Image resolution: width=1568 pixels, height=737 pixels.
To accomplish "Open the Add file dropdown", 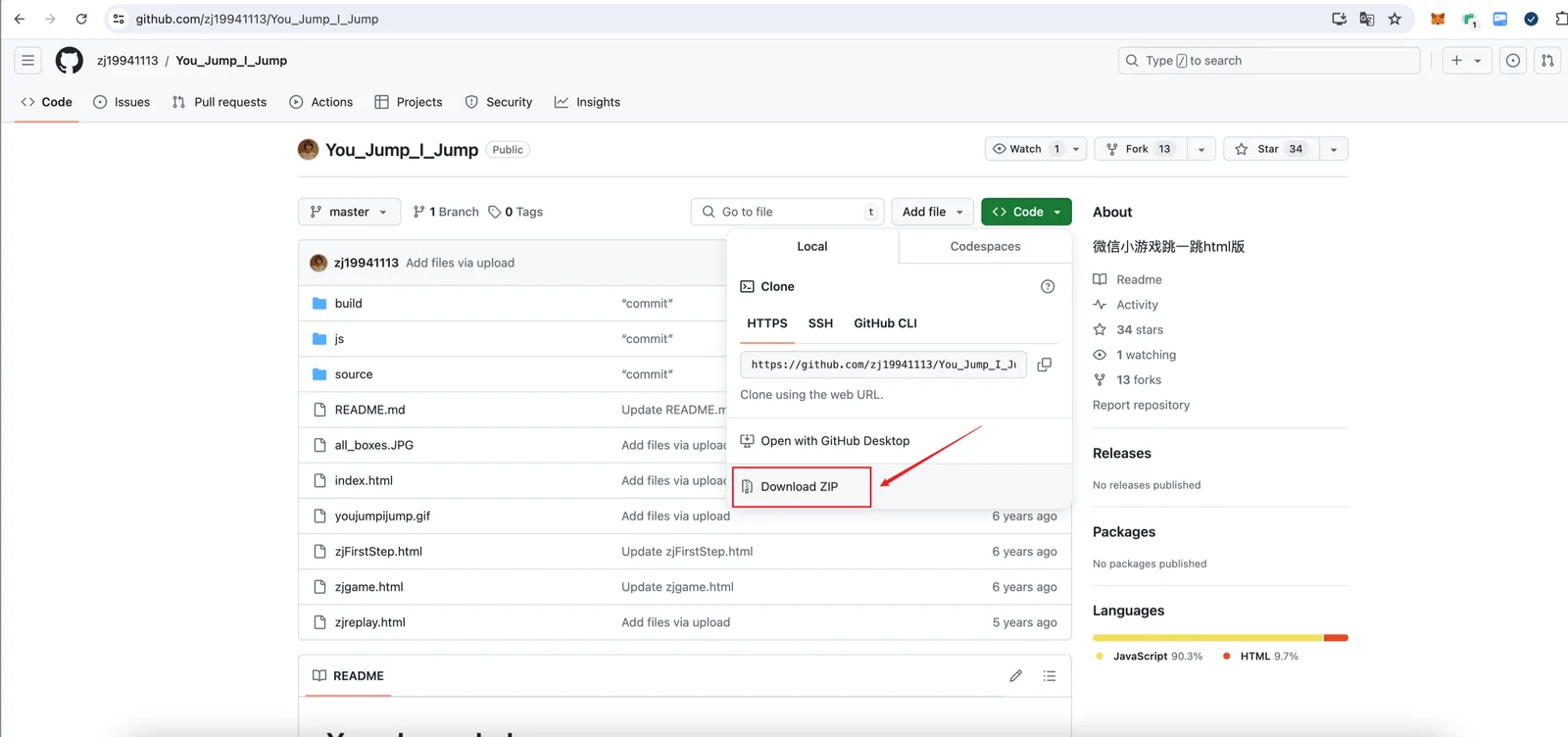I will click(x=933, y=212).
